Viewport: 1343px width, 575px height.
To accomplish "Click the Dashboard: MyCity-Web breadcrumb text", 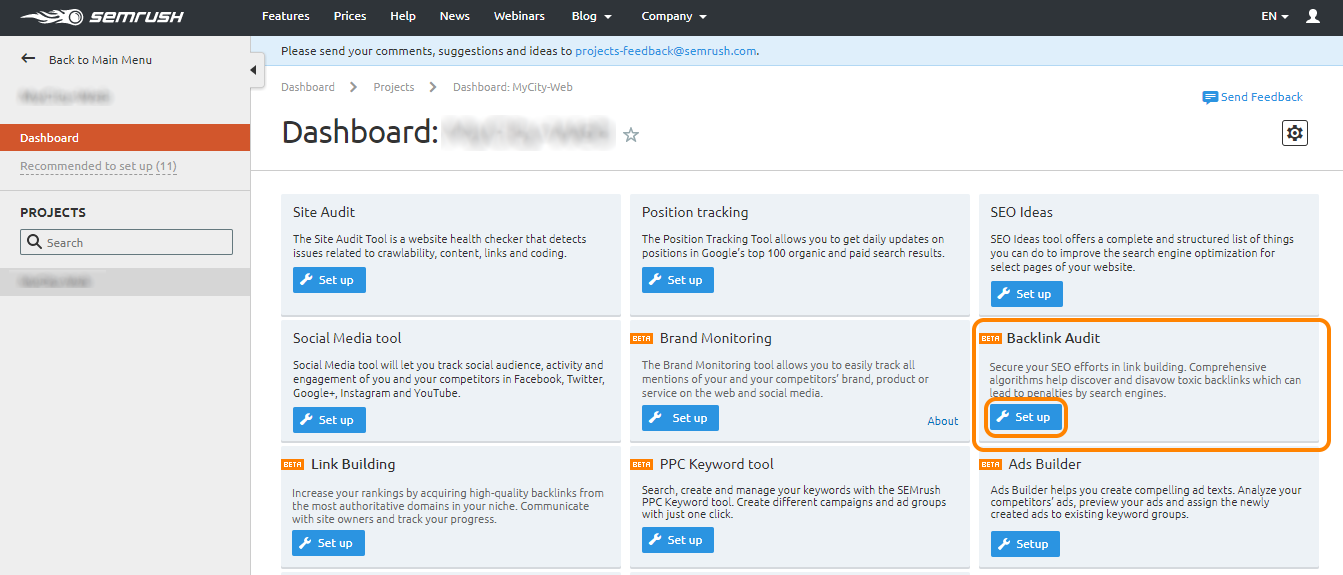I will pyautogui.click(x=513, y=87).
